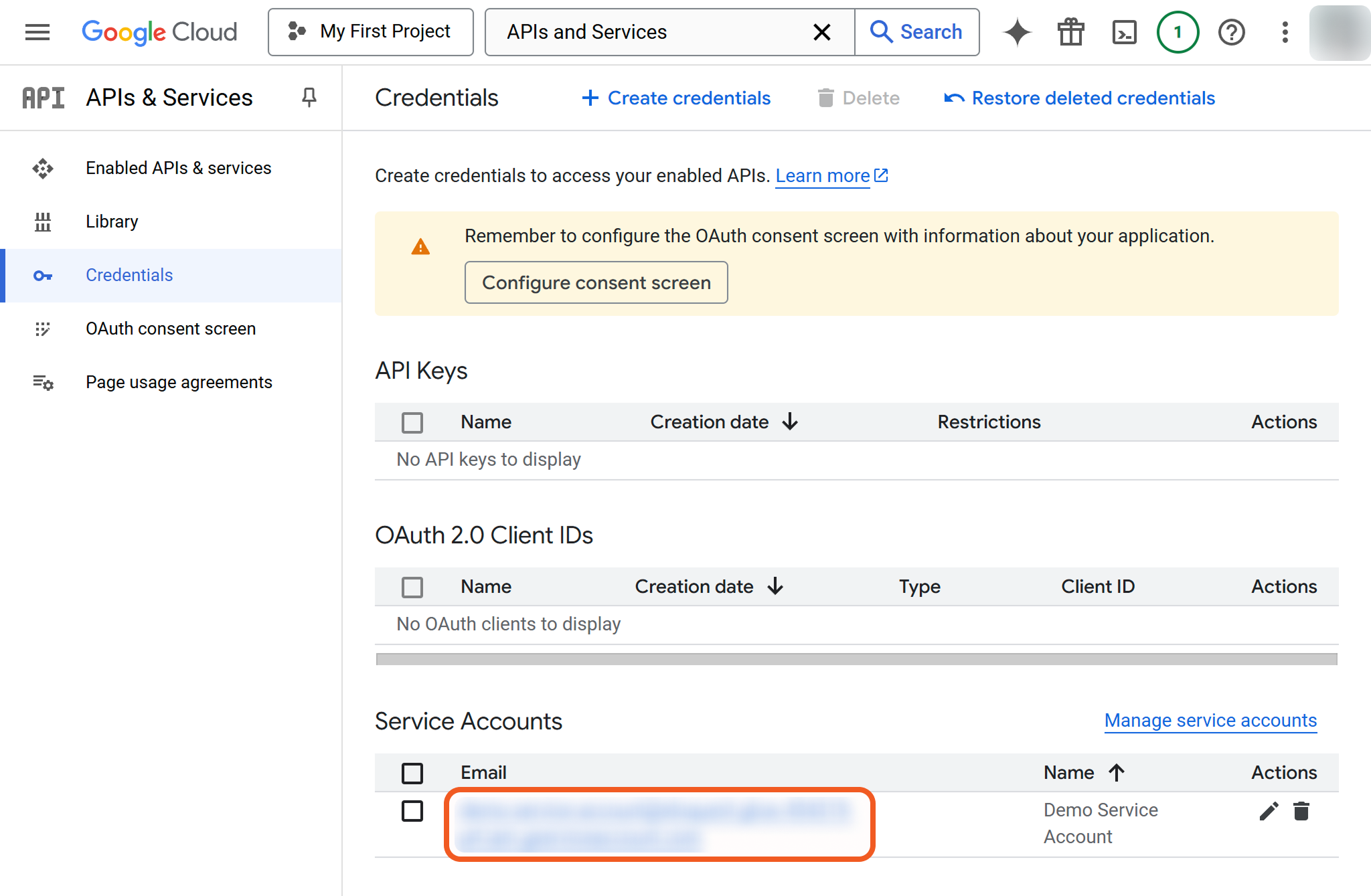The width and height of the screenshot is (1371, 896).
Task: Clear search text with X icon
Action: [821, 31]
